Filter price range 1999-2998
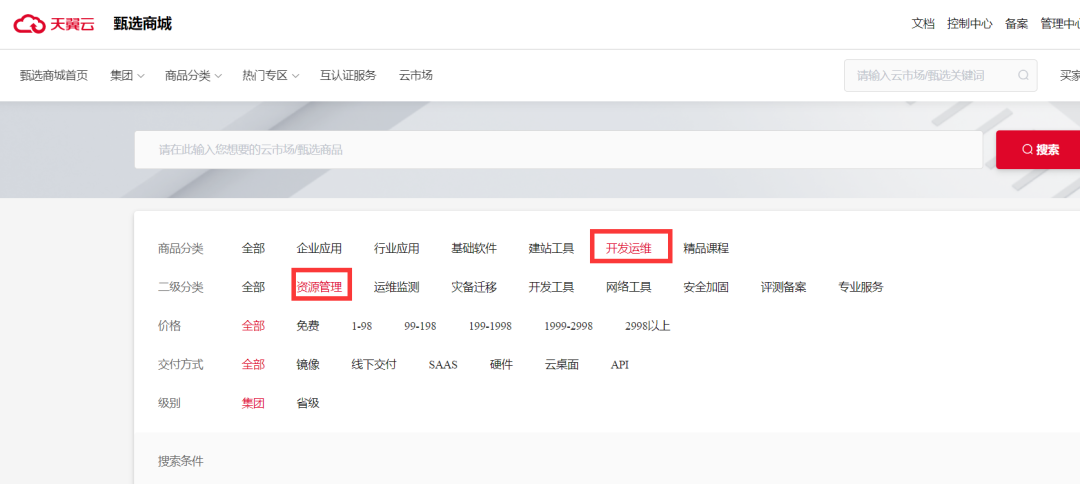This screenshot has width=1080, height=484. coord(568,326)
